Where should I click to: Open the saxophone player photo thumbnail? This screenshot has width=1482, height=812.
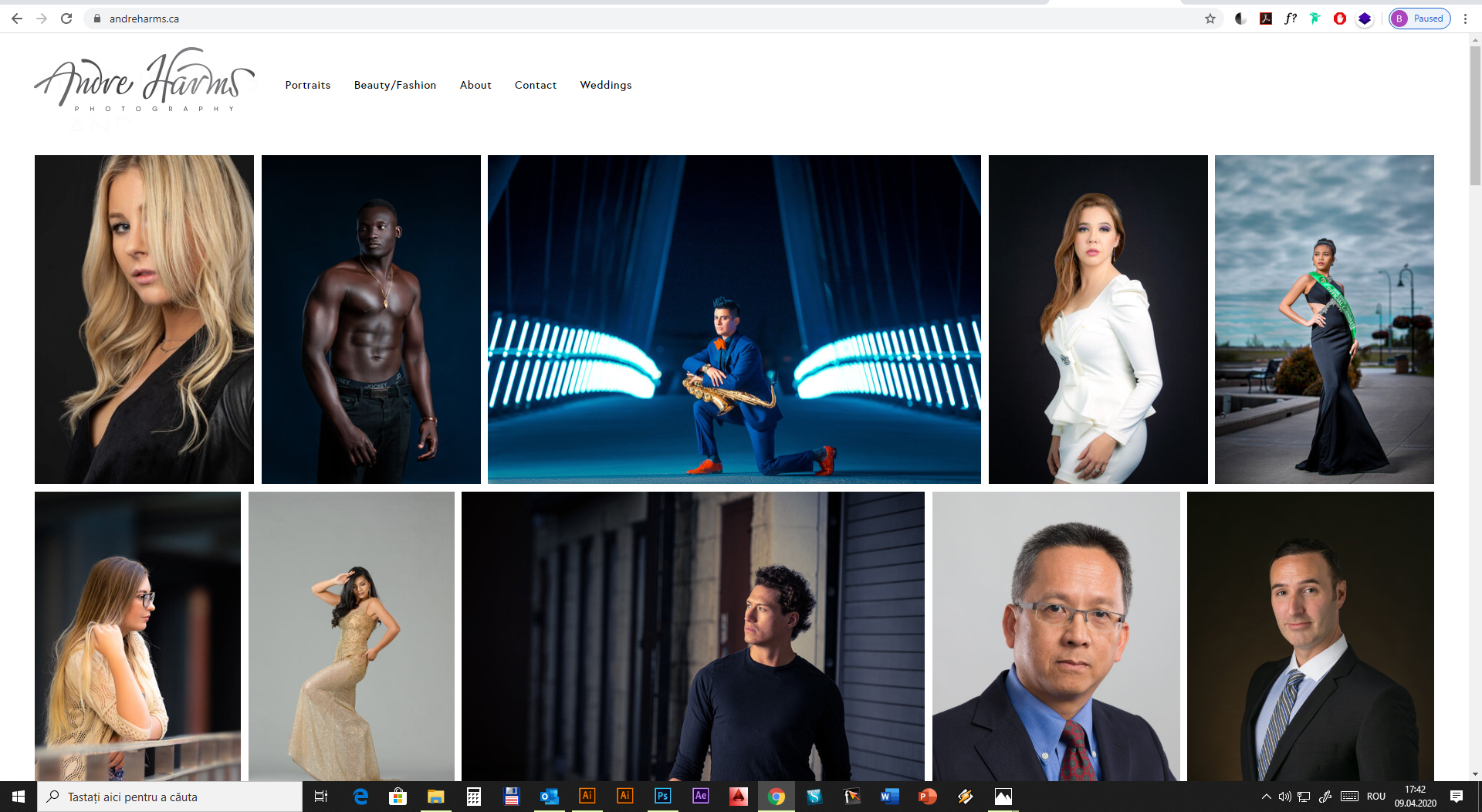tap(734, 320)
